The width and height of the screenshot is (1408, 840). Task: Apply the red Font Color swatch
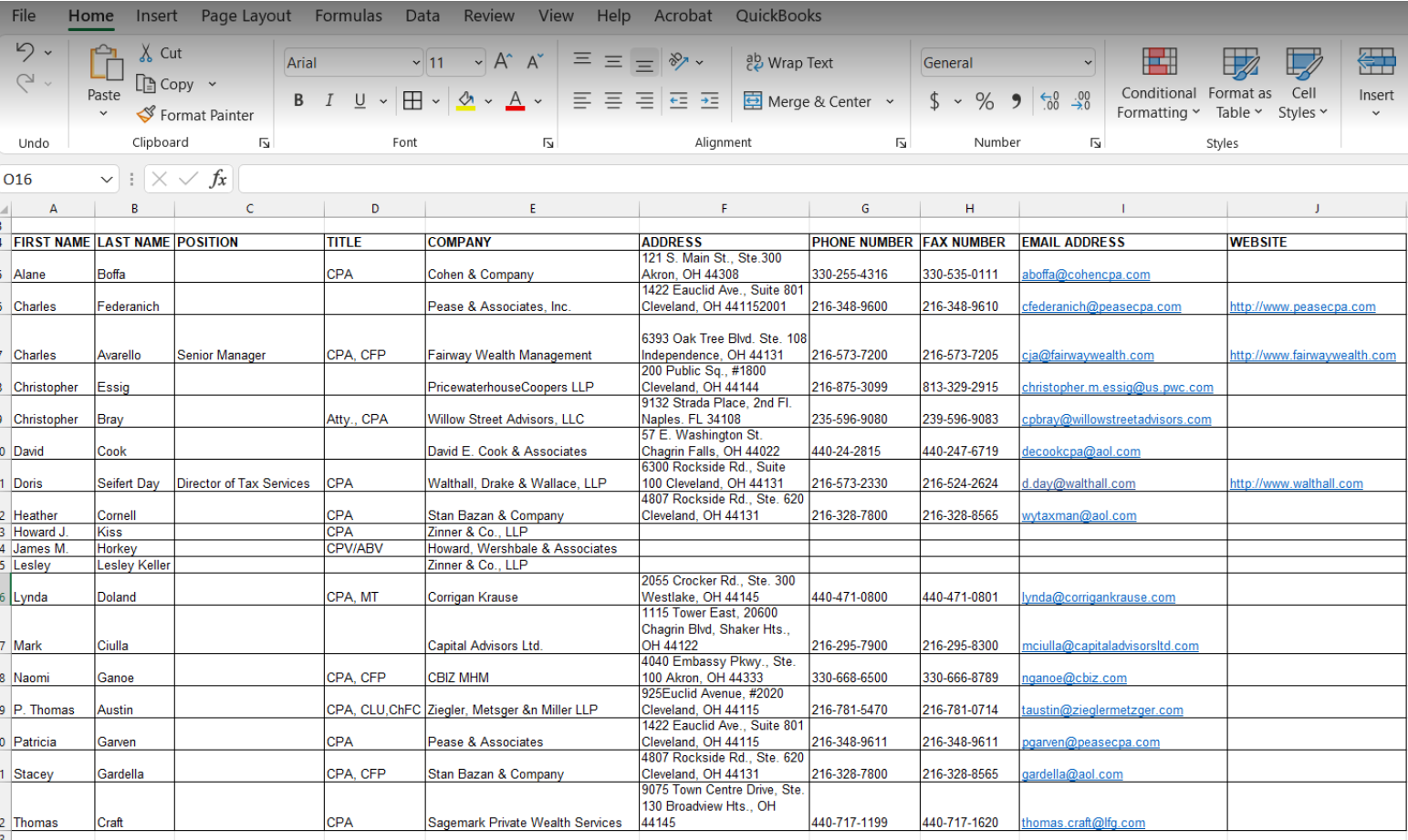[x=515, y=100]
